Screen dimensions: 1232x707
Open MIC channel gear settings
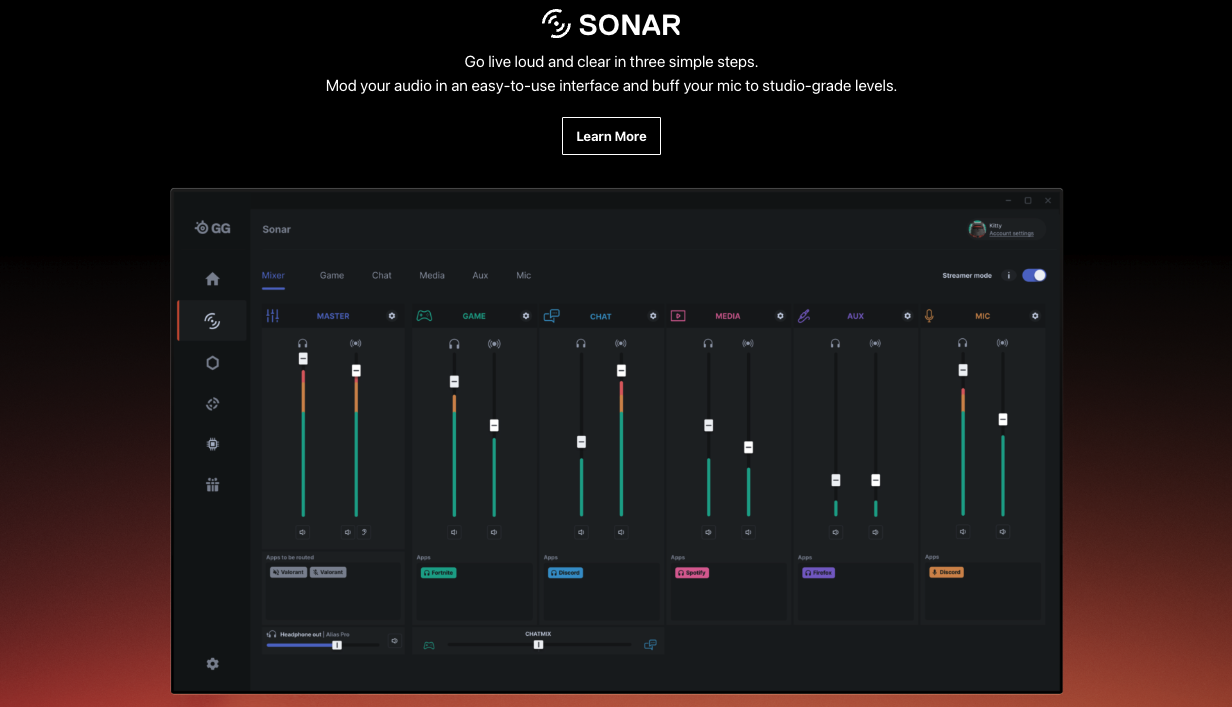coord(1035,316)
